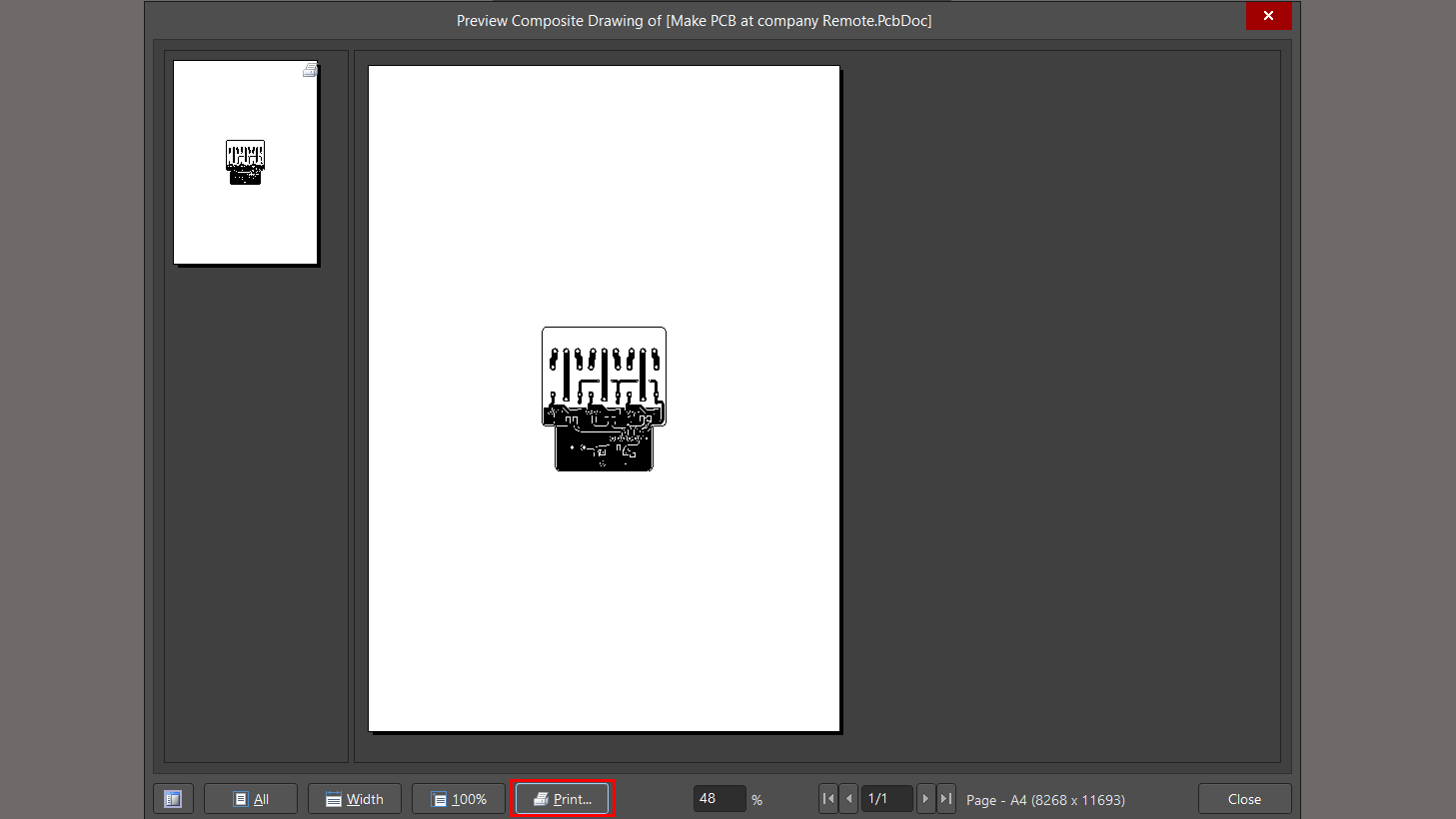
Task: Click the dark empty area right of the preview page
Action: tap(1059, 400)
